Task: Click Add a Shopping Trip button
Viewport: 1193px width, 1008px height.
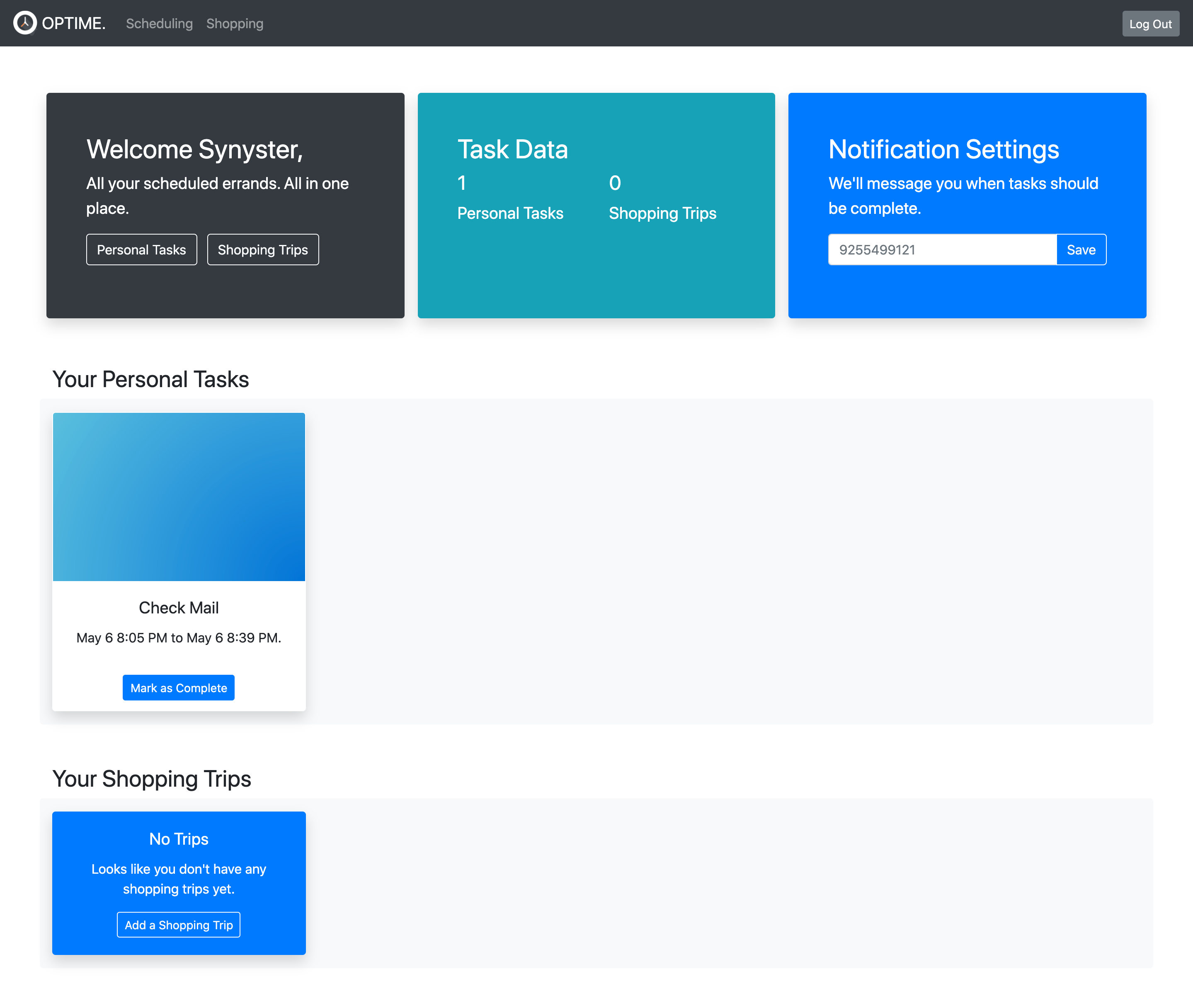Action: pyautogui.click(x=179, y=925)
